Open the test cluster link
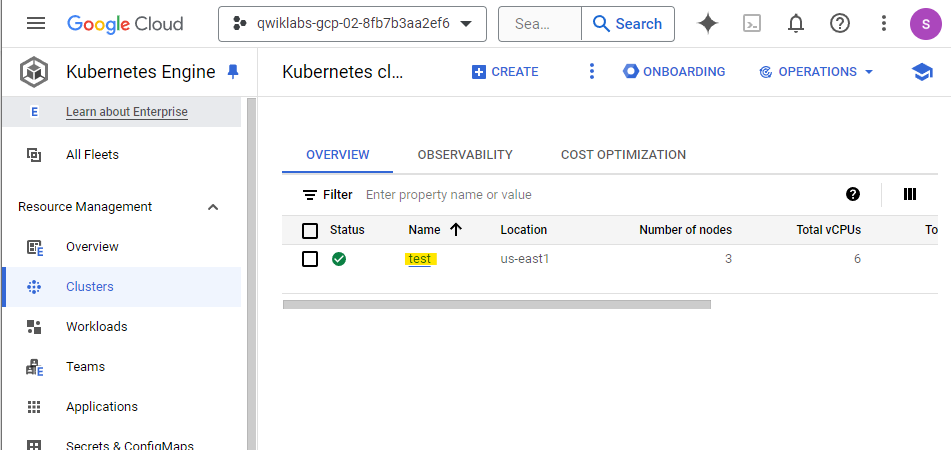The image size is (951, 450). click(x=420, y=259)
